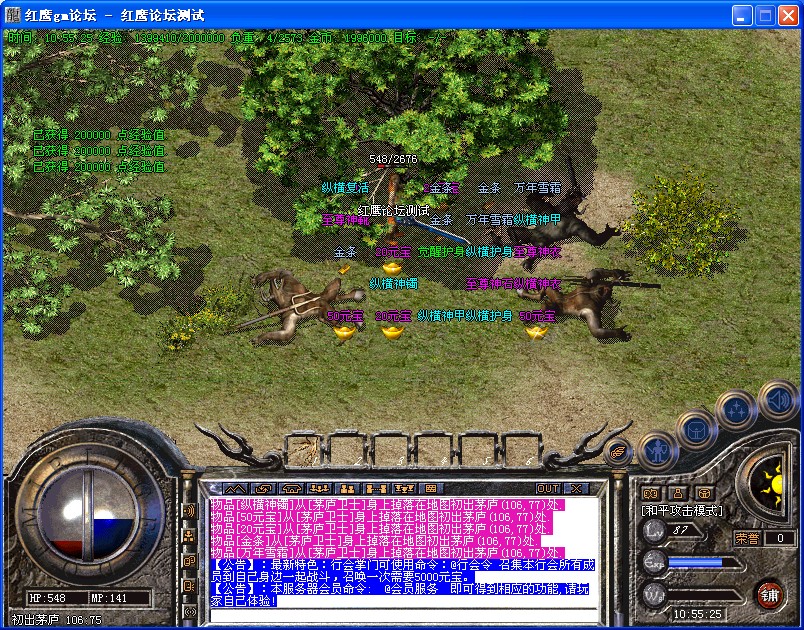
Task: Click the mountain-shaped chat toolbar icon
Action: (235, 489)
